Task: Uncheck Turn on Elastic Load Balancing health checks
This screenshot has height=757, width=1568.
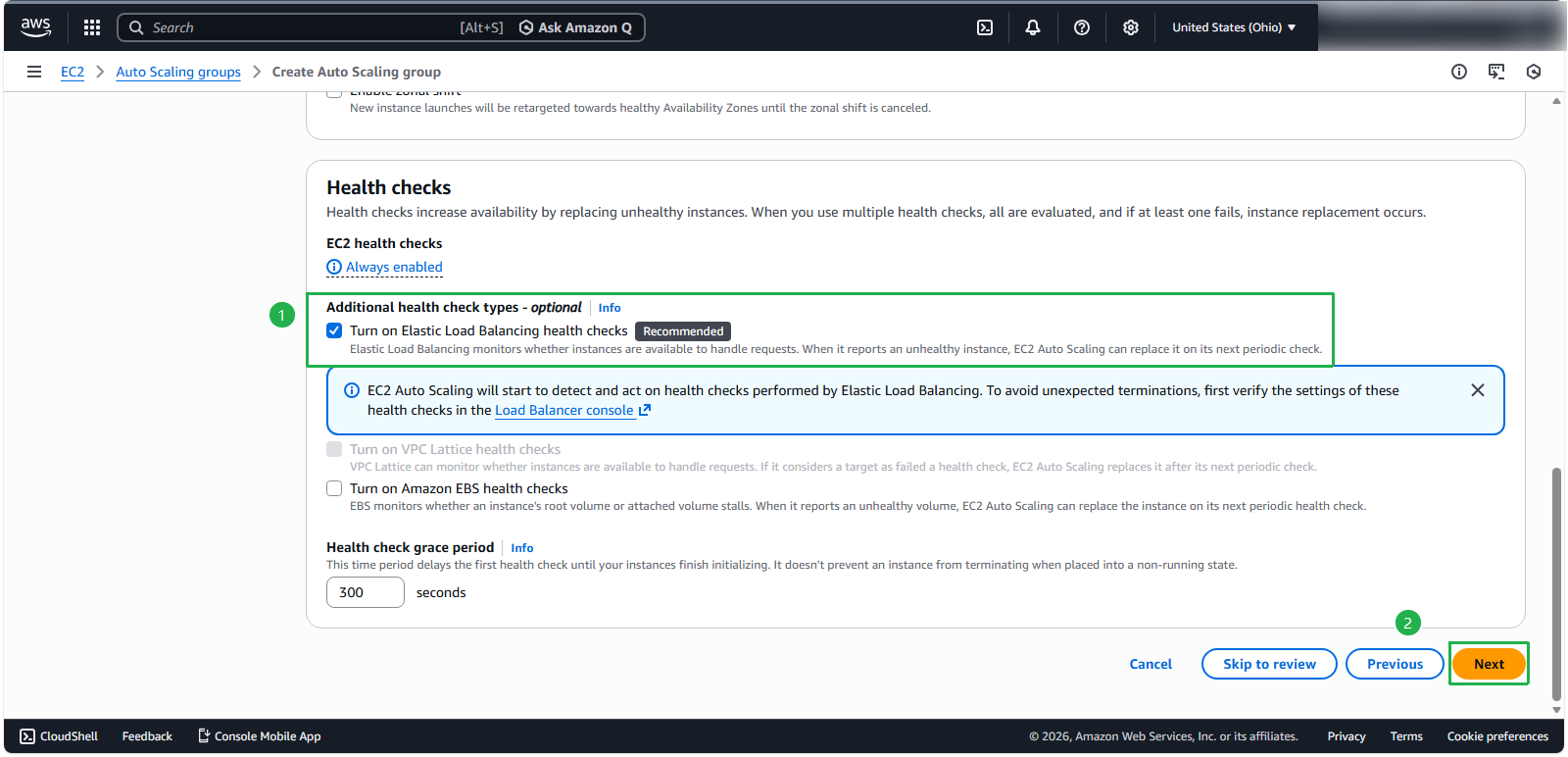Action: click(334, 330)
